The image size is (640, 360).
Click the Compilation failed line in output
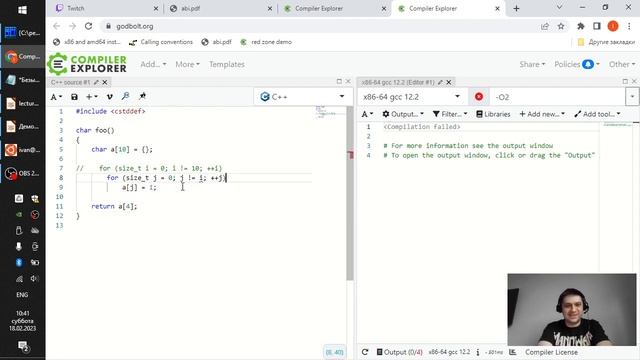[x=422, y=127]
